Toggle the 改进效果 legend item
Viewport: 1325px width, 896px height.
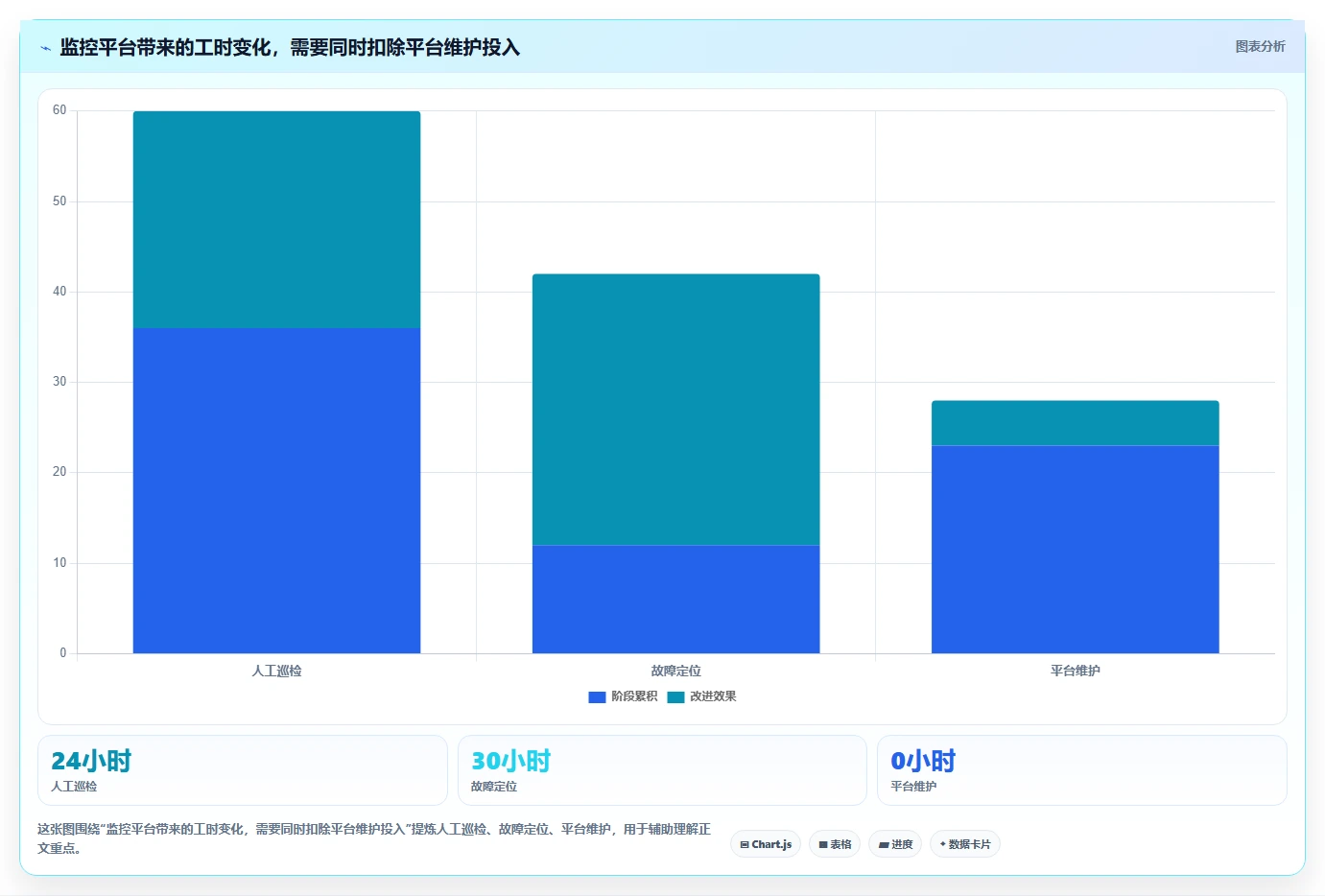(x=701, y=696)
